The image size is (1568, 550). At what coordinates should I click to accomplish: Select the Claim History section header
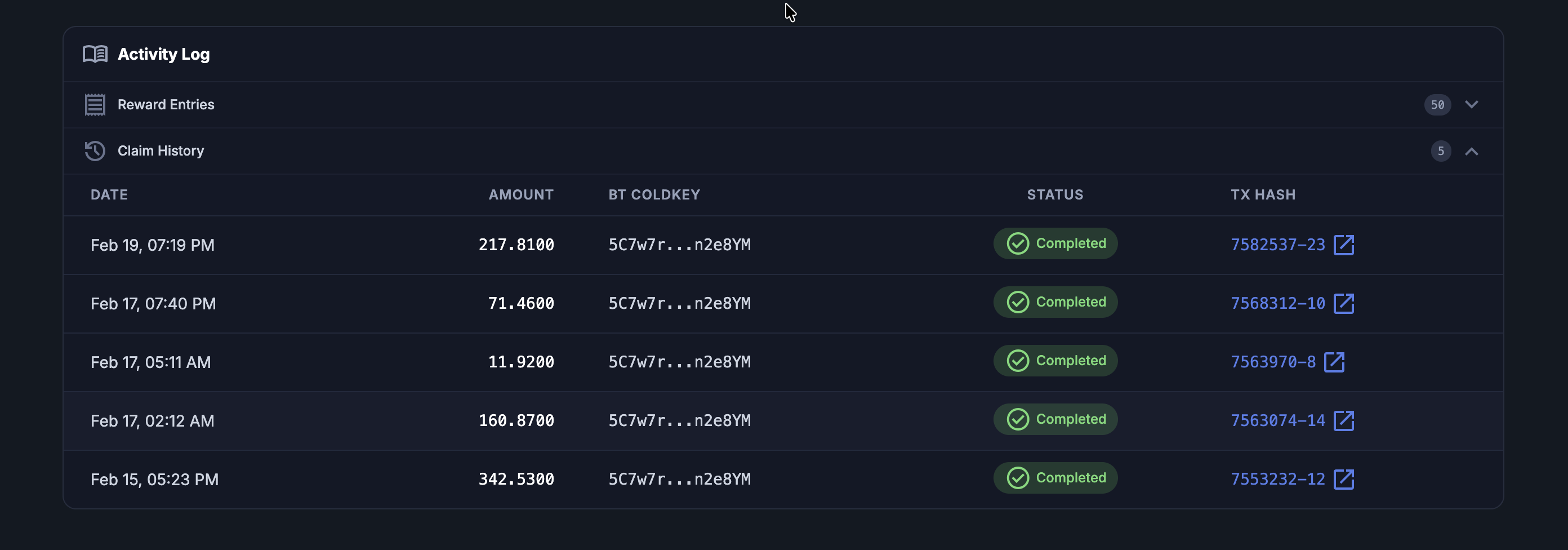click(x=161, y=150)
